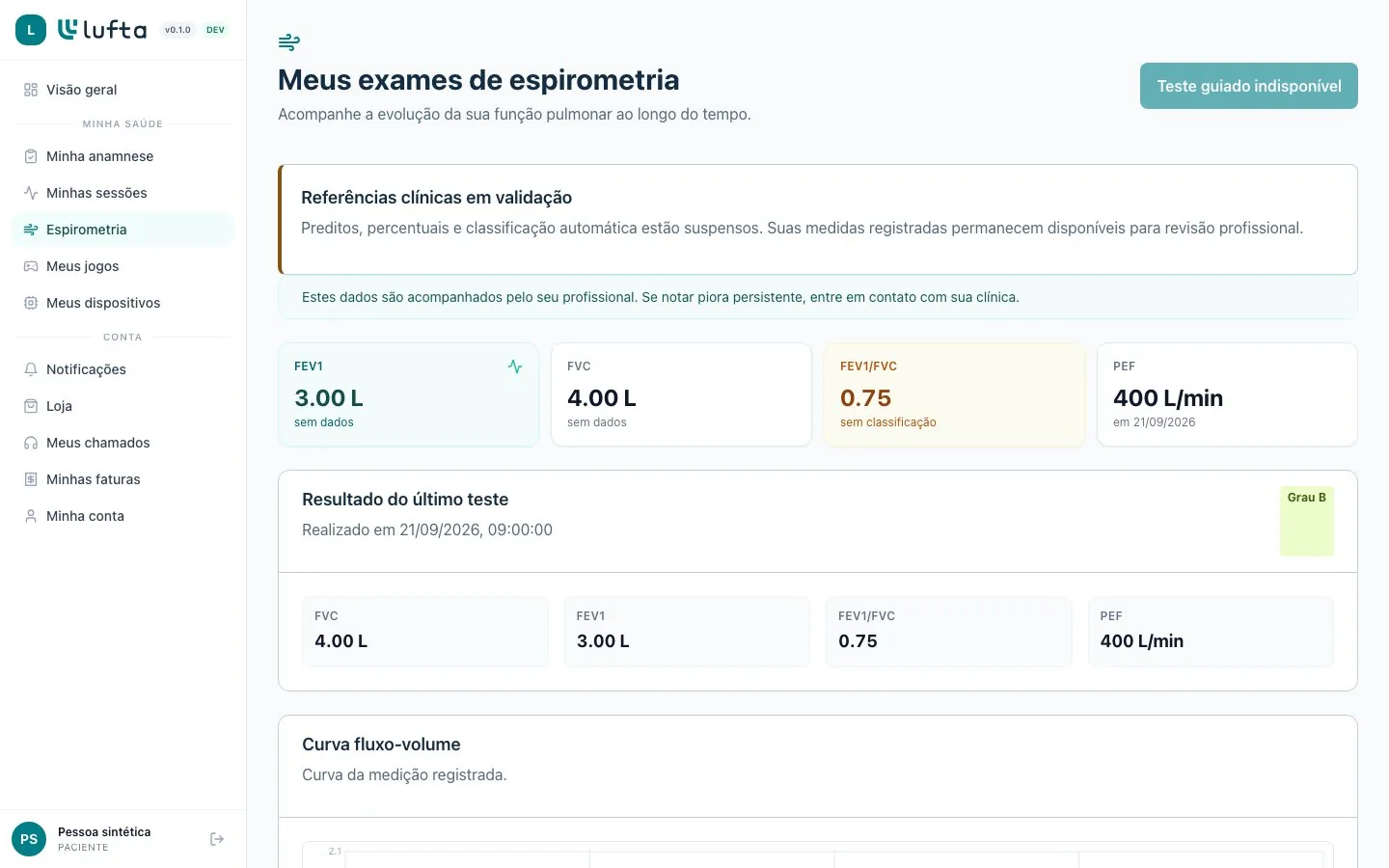Select Meus jogos menu item
The height and width of the screenshot is (868, 1389).
click(x=123, y=266)
